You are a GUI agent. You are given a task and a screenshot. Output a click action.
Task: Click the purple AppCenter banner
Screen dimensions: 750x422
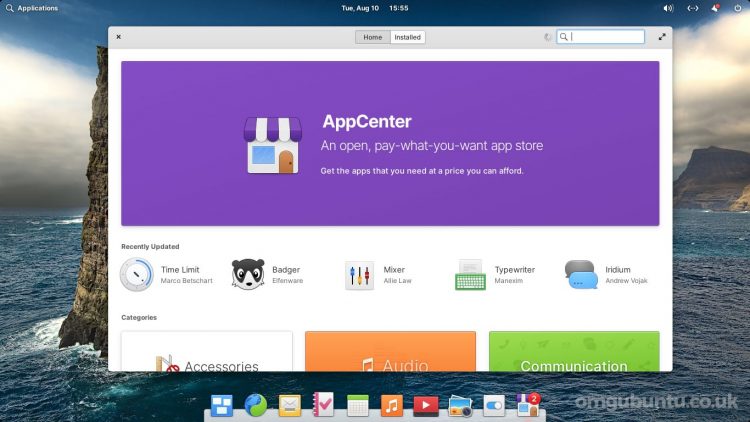(390, 144)
